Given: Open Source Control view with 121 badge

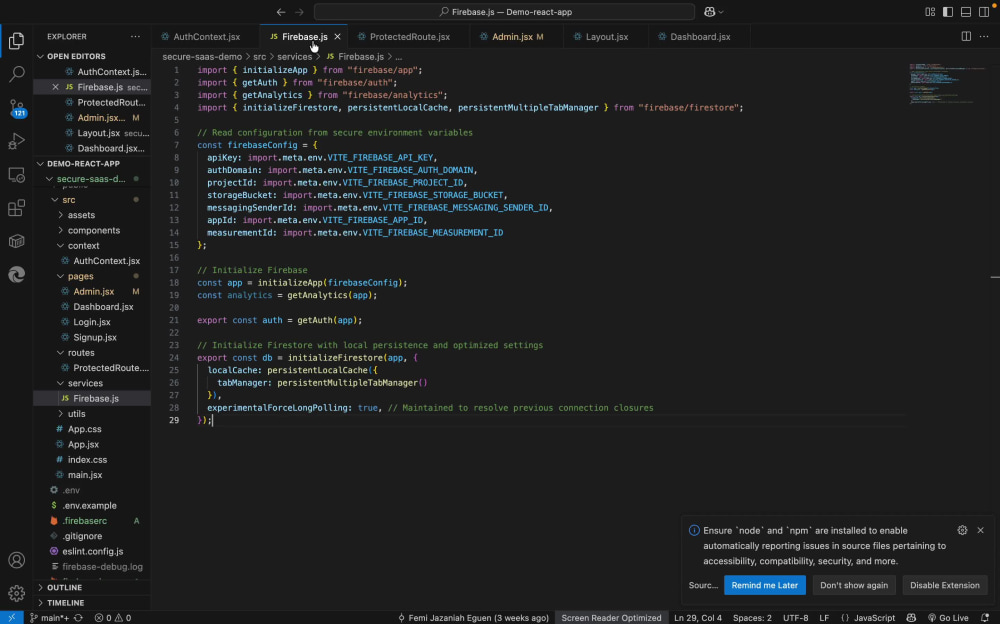Looking at the screenshot, I should (x=17, y=108).
